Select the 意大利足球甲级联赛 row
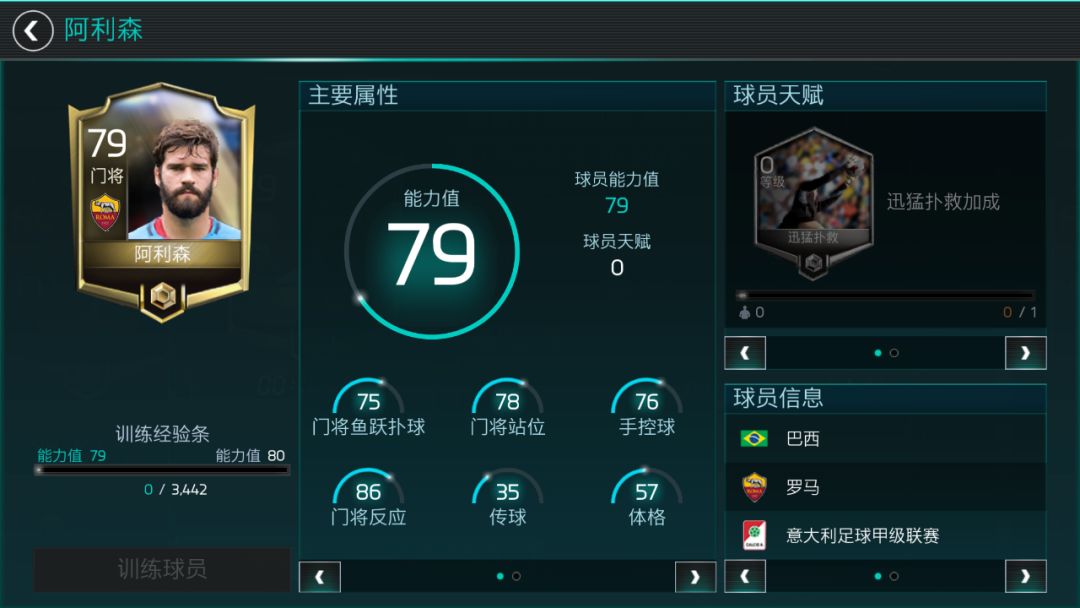This screenshot has width=1080, height=608. [x=885, y=535]
